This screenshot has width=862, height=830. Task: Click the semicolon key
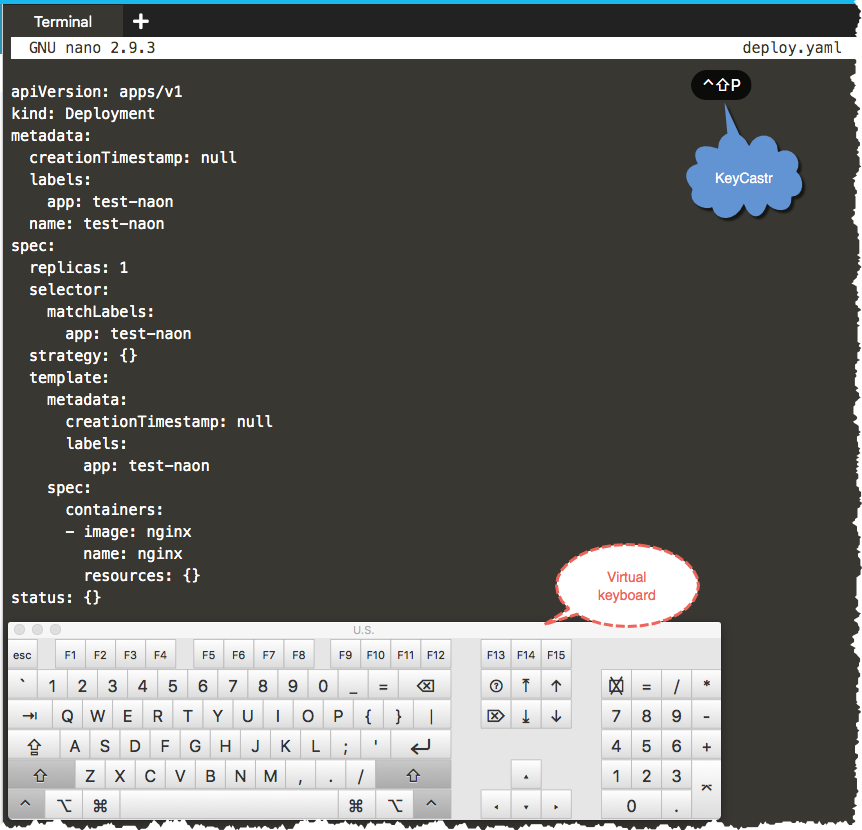click(346, 746)
